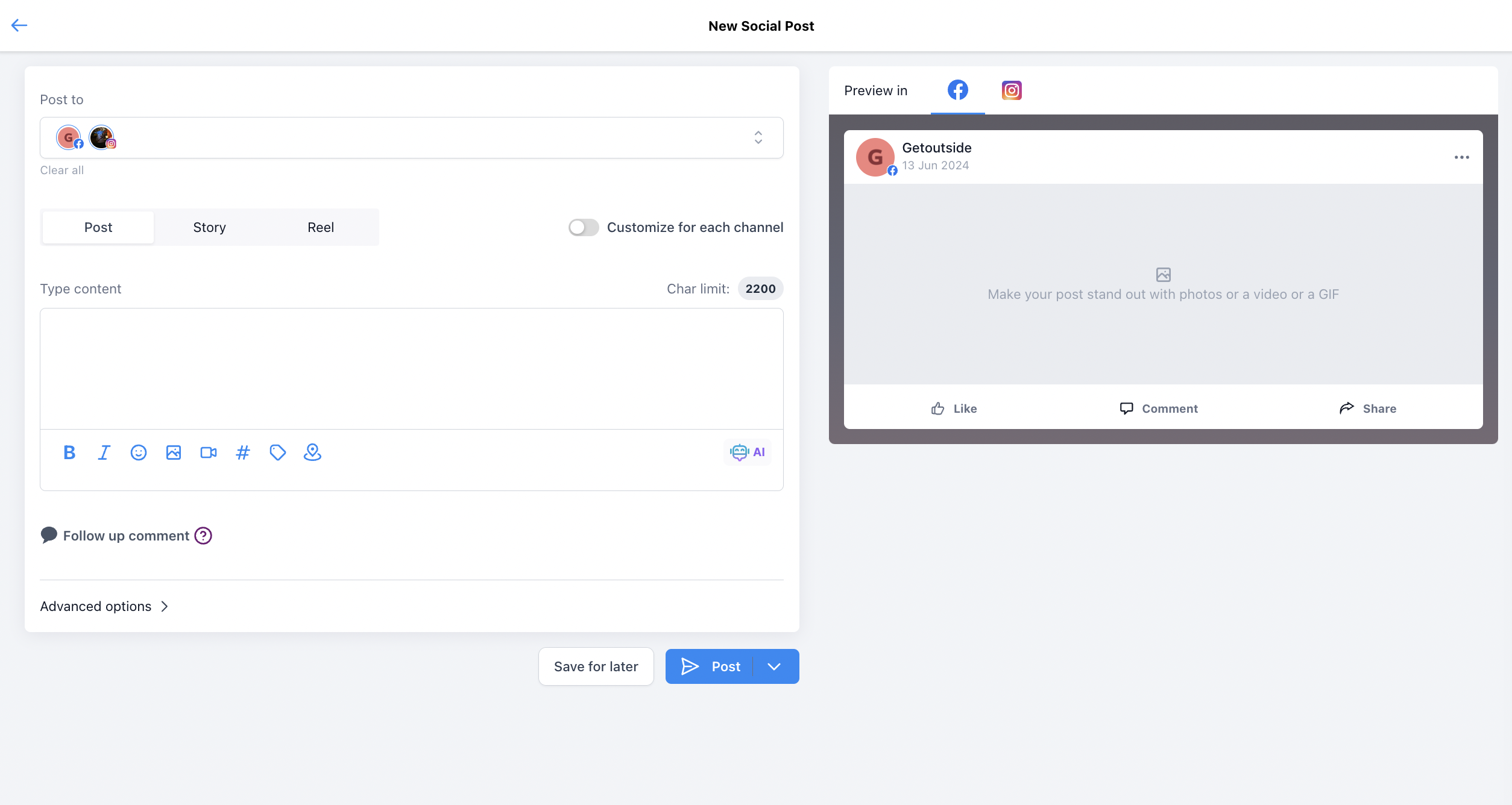This screenshot has height=805, width=1512.
Task: Preview the post in Instagram
Action: (x=1012, y=90)
